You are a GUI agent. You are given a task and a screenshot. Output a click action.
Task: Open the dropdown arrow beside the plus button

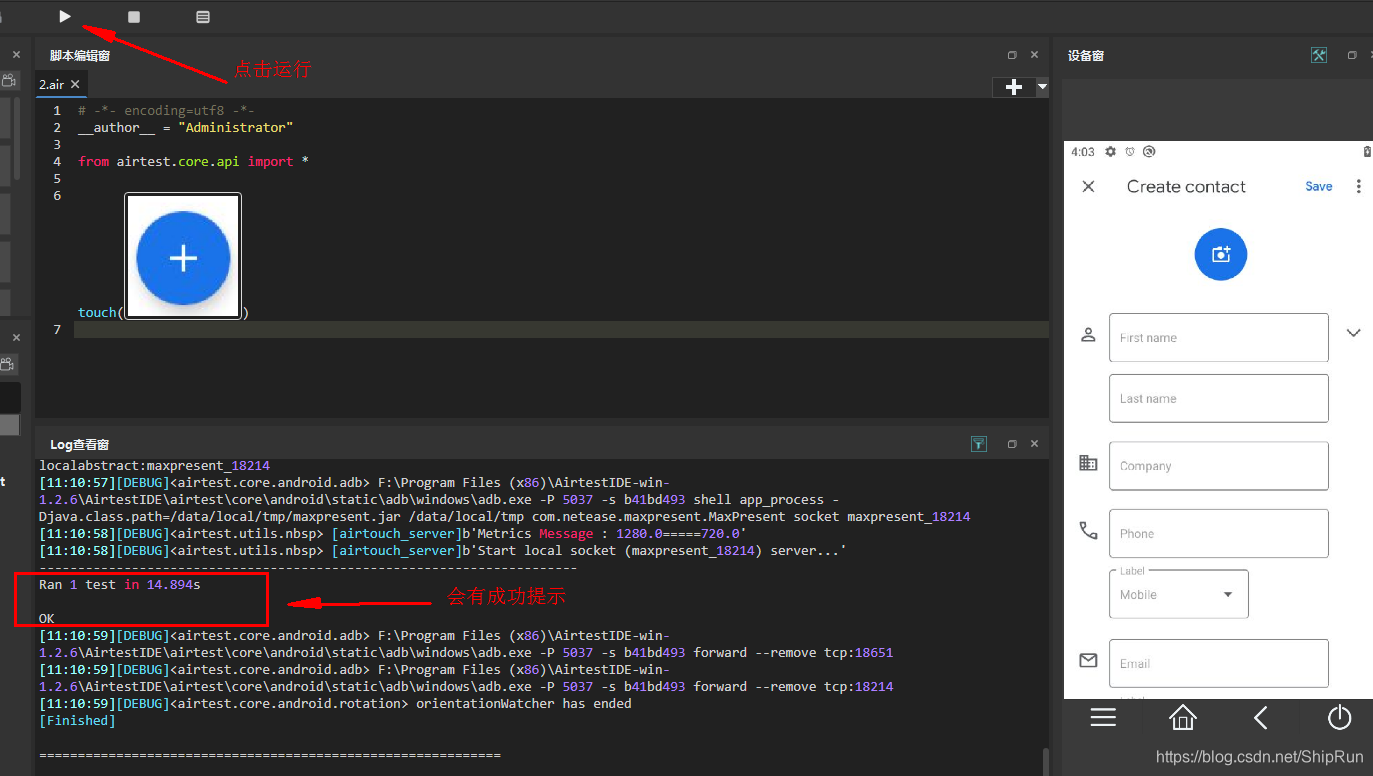(x=1042, y=87)
